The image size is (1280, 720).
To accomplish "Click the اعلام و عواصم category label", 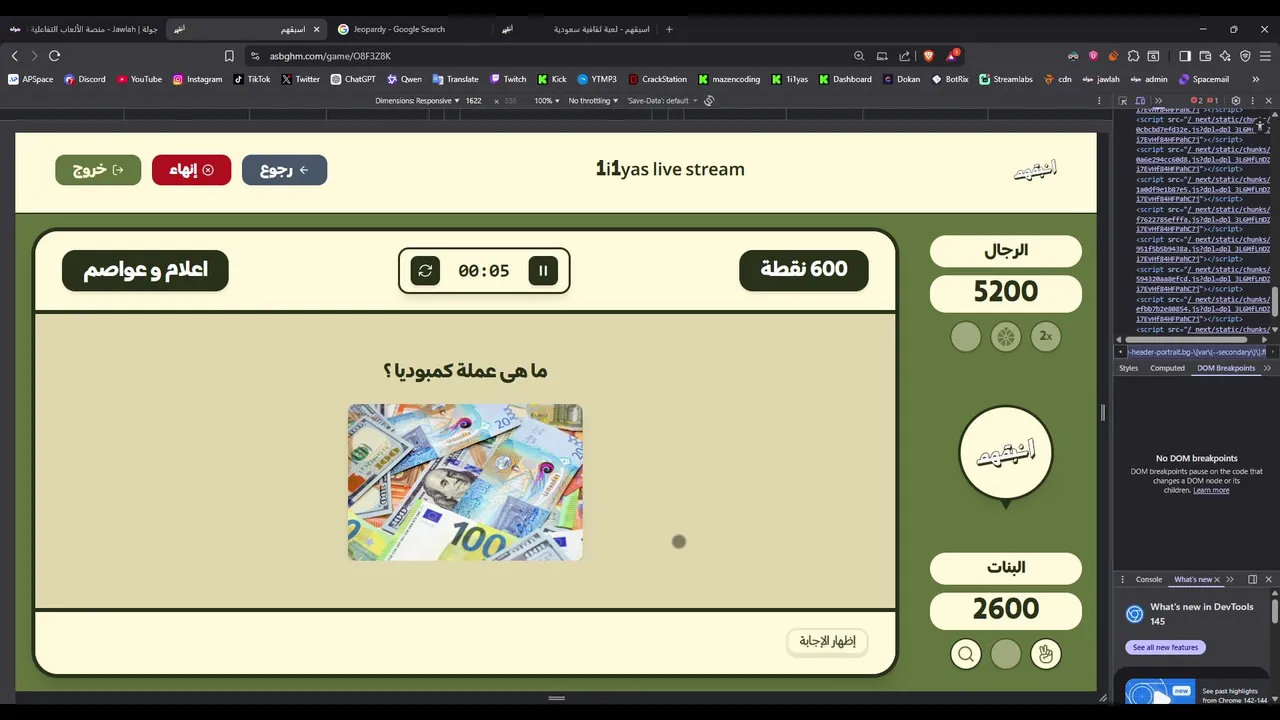I will tap(145, 270).
